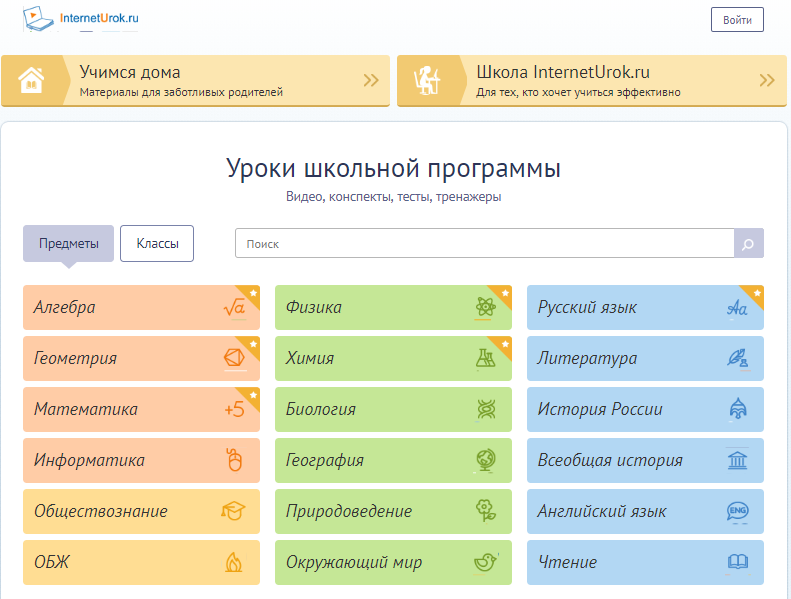Click the InternetUrok.ru site name text
791x599 pixels.
(99, 18)
